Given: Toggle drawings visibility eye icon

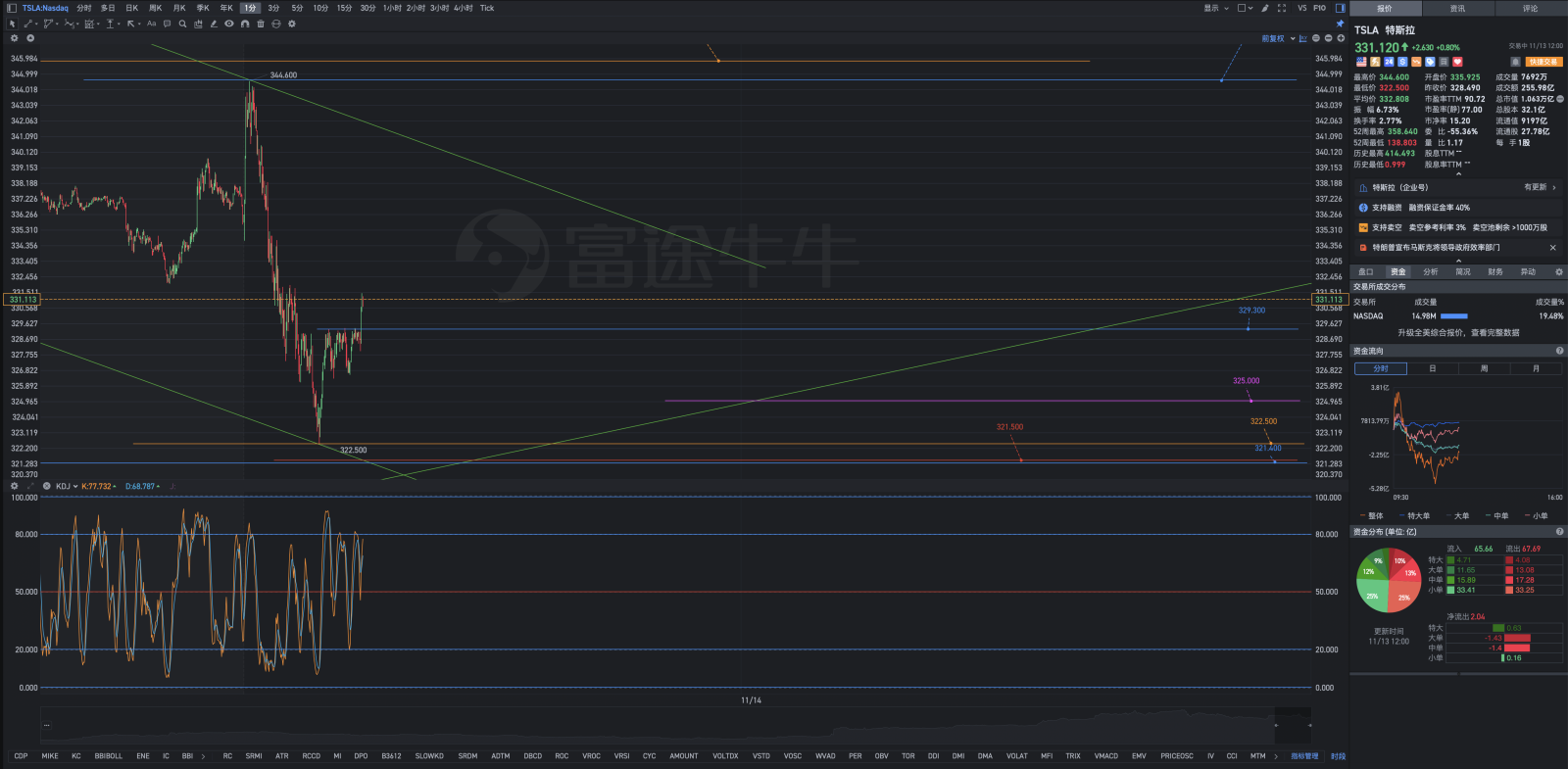Looking at the screenshot, I should [x=229, y=24].
